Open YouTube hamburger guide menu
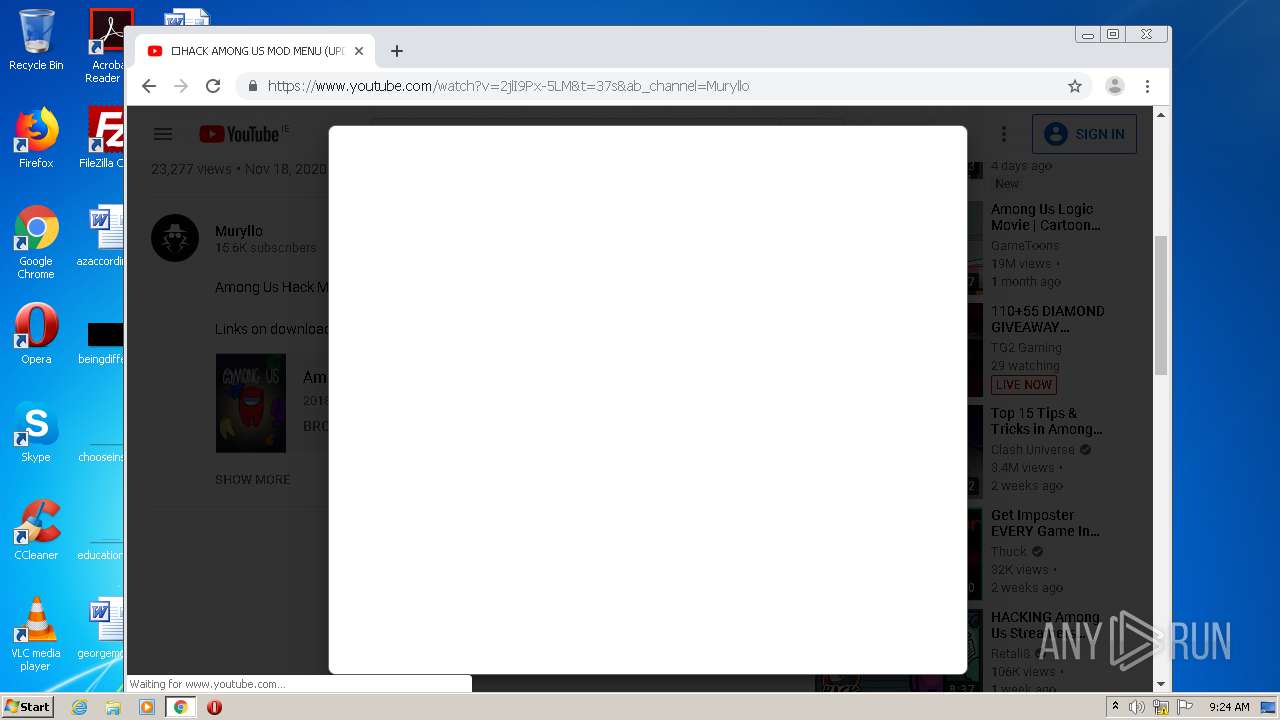The image size is (1280, 720). coord(163,134)
